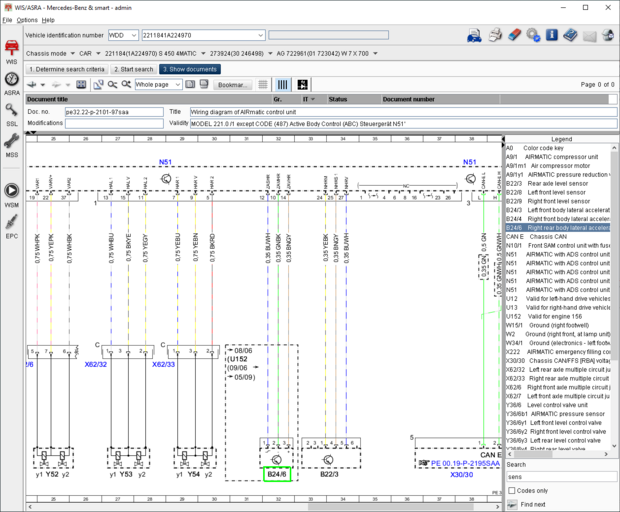The height and width of the screenshot is (512, 620).
Task: Click the X62/33 connector link
Action: pos(163,364)
